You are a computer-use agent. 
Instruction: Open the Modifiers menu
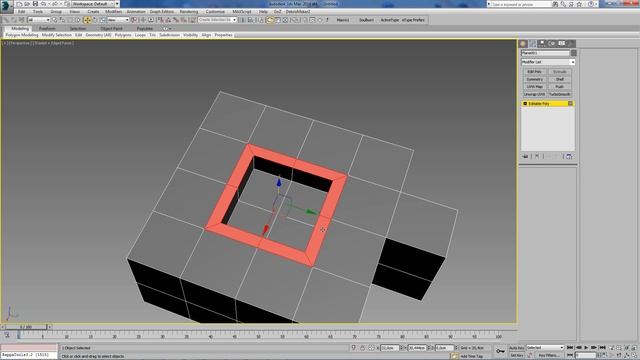(x=113, y=12)
